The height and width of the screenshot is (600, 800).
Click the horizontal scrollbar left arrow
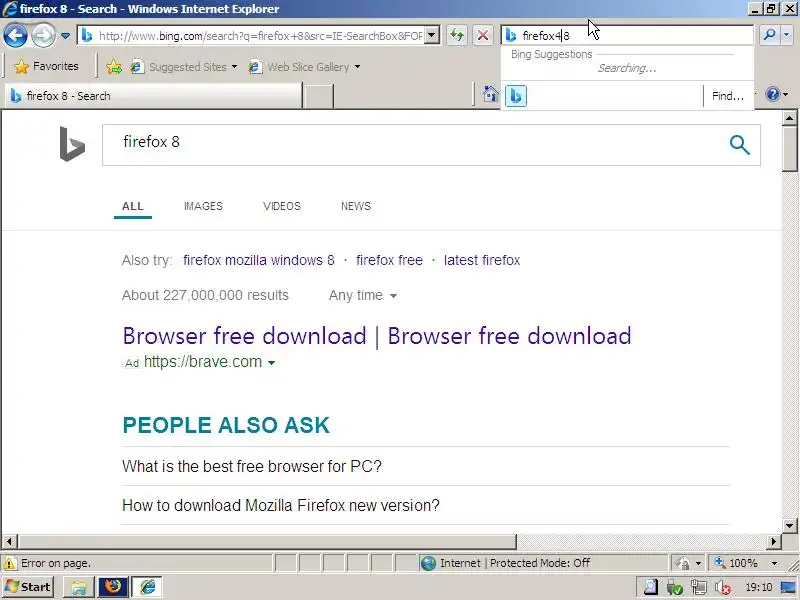9,541
